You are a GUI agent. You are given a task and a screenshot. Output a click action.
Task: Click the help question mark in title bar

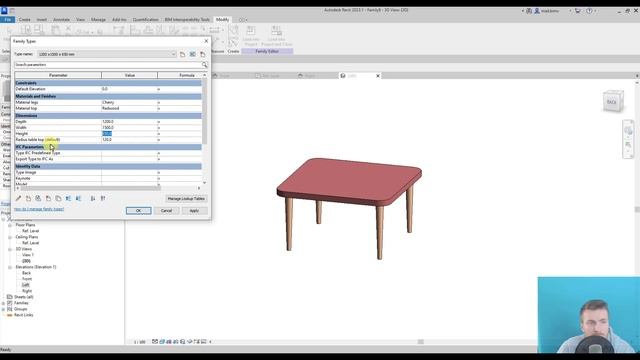tap(589, 11)
